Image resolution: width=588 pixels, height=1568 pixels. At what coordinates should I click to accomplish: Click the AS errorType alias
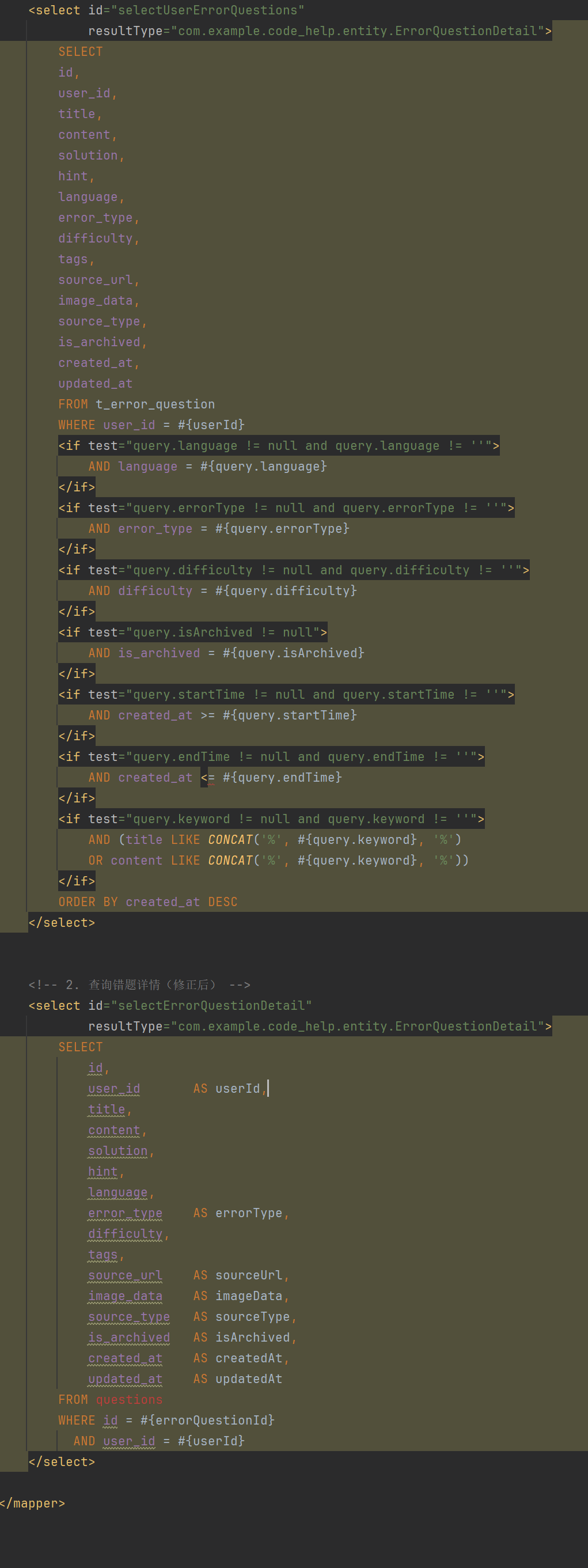click(238, 1213)
